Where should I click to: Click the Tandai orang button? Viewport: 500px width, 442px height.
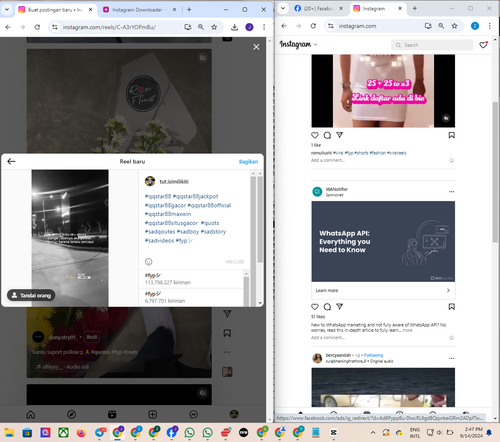tap(31, 295)
